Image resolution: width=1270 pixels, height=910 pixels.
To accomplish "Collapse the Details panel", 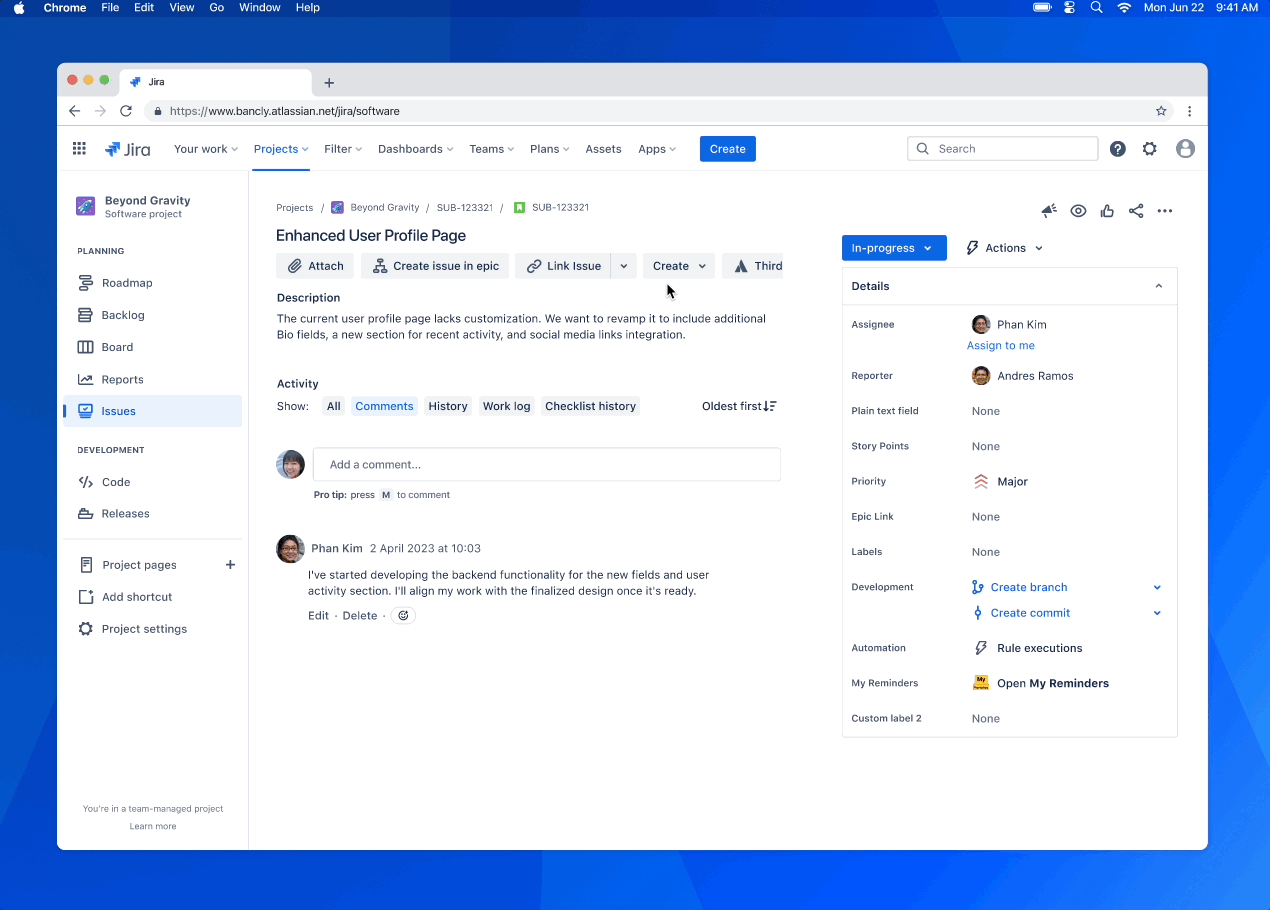I will point(1158,286).
